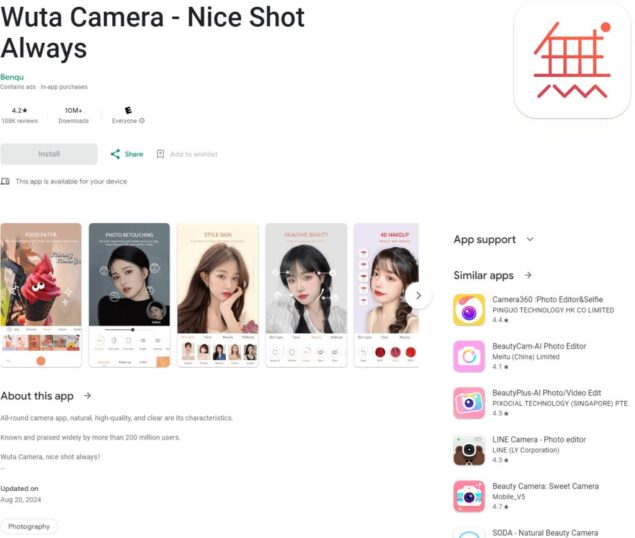Open the Realtime Beauty screenshot
Image resolution: width=635 pixels, height=538 pixels.
click(306, 295)
